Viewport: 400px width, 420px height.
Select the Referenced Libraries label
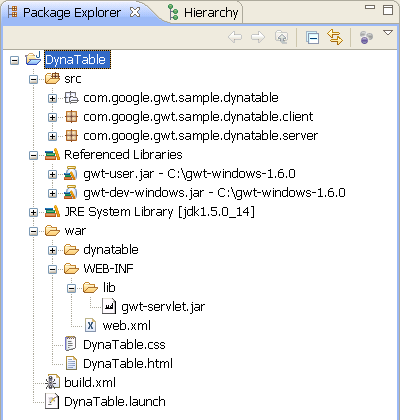pyautogui.click(x=123, y=155)
